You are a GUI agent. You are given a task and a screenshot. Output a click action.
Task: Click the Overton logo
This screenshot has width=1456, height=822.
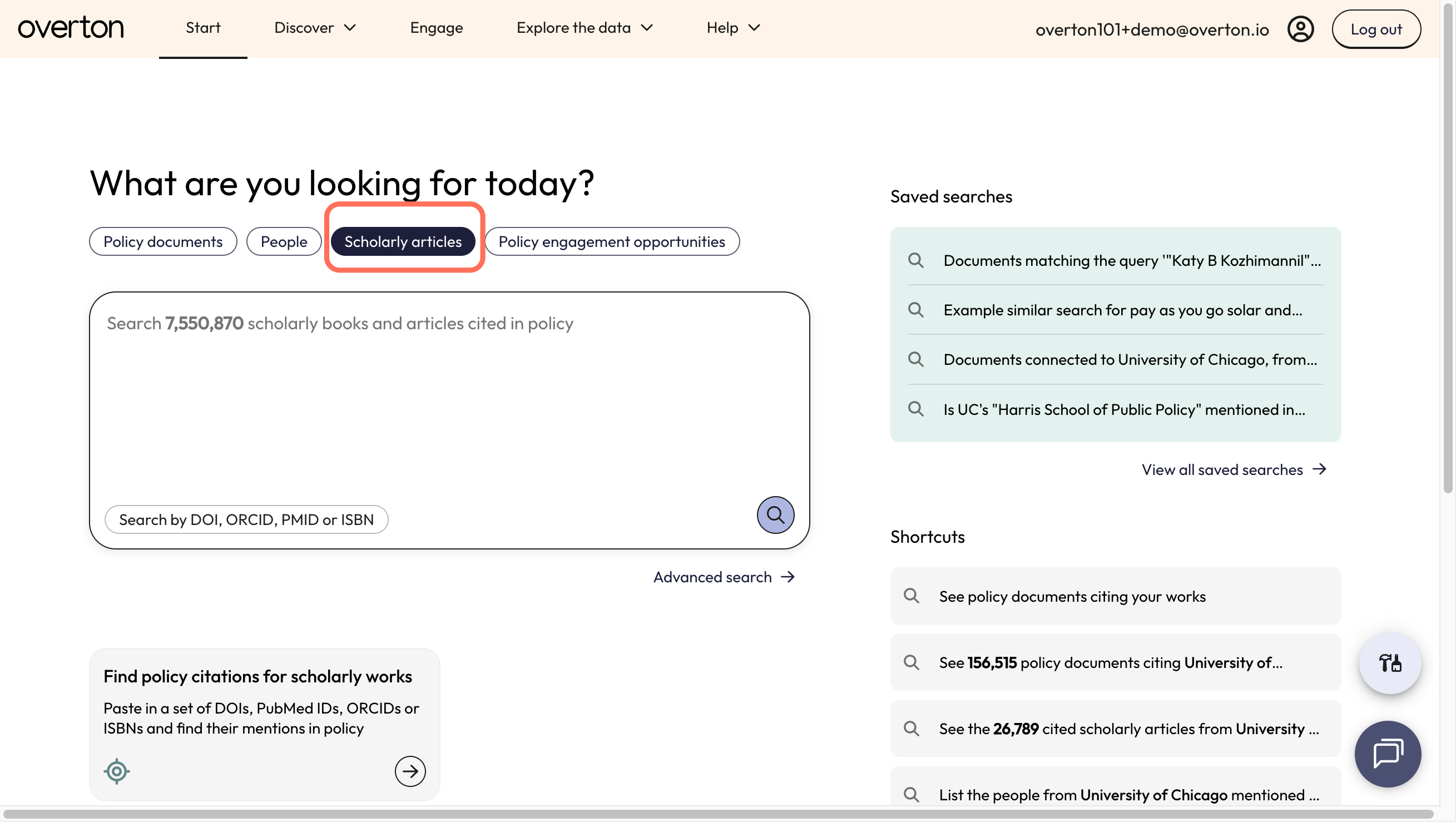tap(71, 28)
